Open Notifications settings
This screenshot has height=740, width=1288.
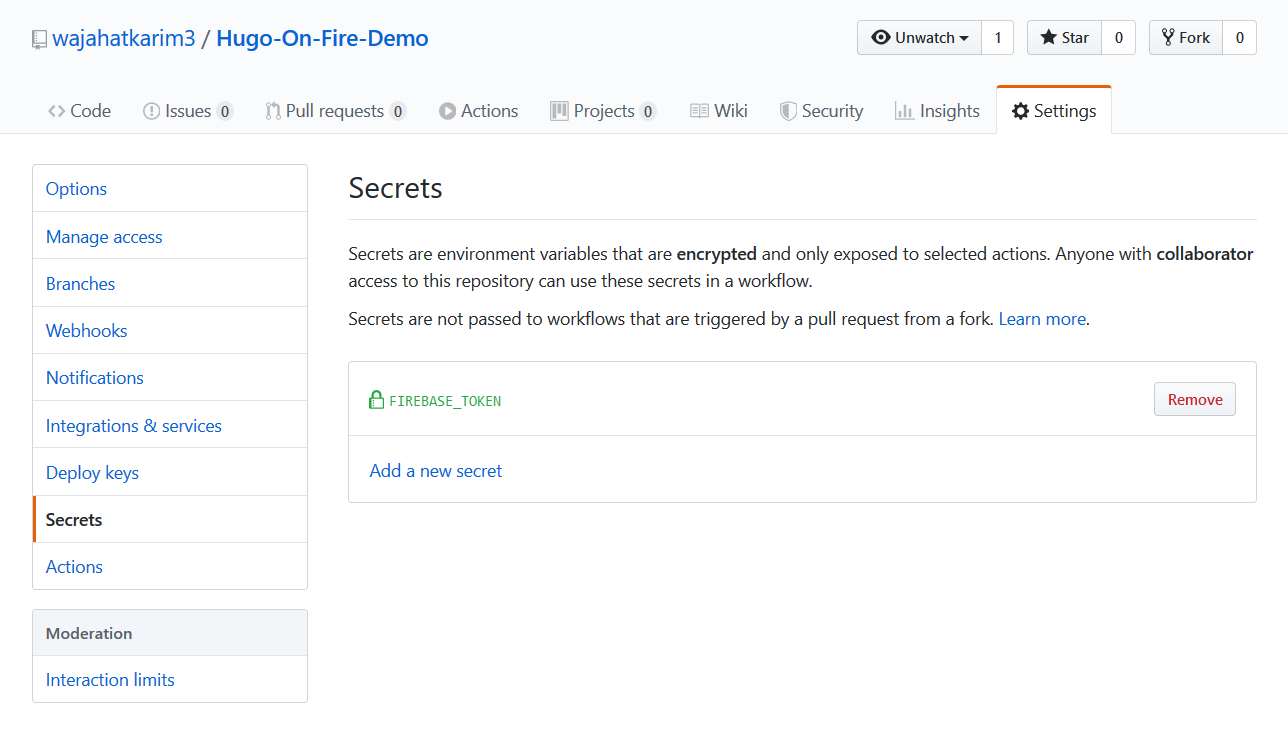(170, 377)
